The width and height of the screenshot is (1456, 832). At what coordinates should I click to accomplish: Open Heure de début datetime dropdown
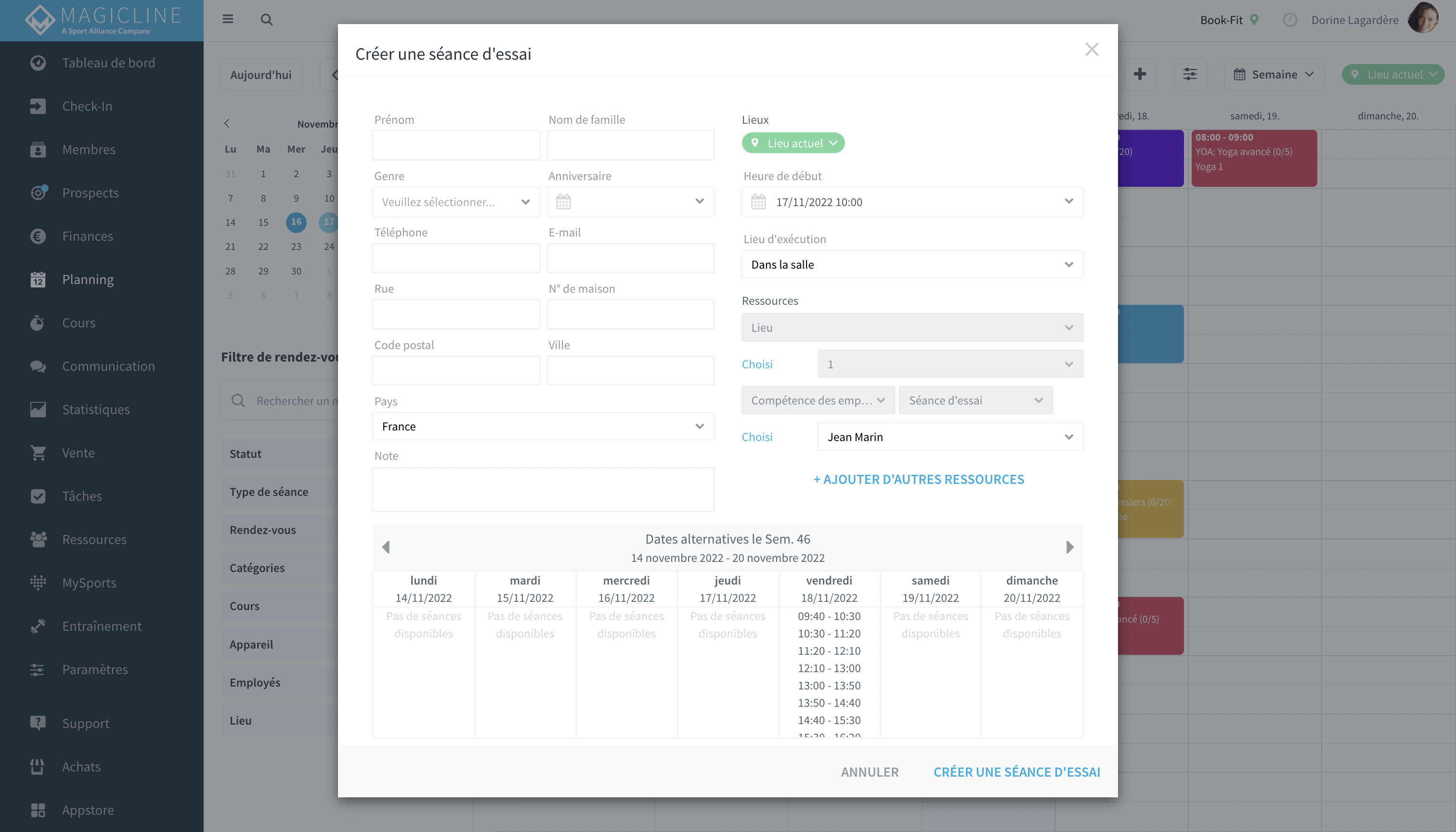912,202
